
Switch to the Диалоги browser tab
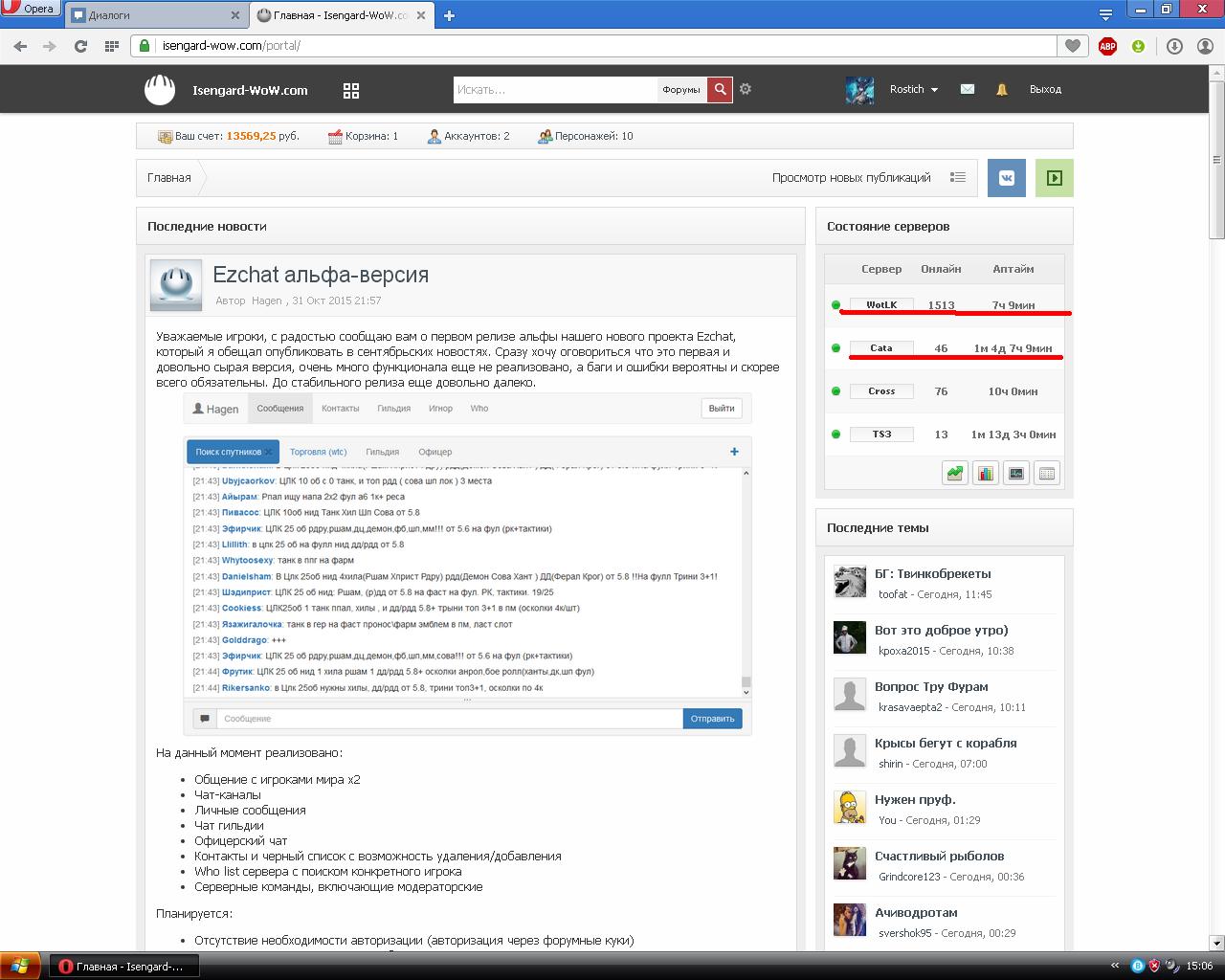(153, 15)
